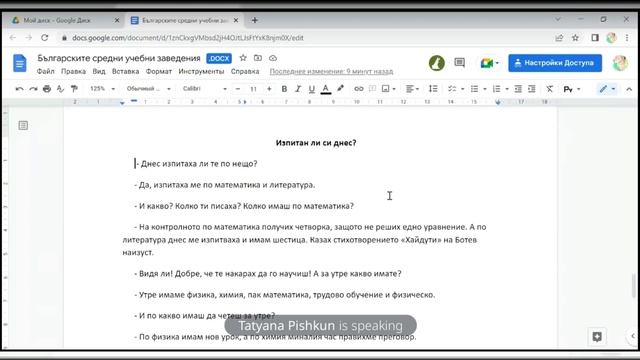640x360 pixels.
Task: Expand the numbered list options arrow
Action: [x=507, y=89]
